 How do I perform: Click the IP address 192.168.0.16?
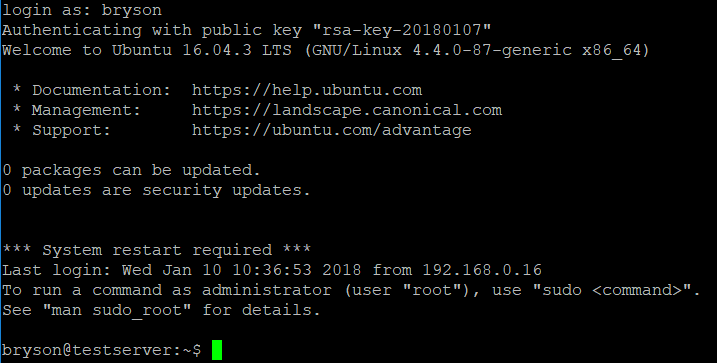[482, 270]
